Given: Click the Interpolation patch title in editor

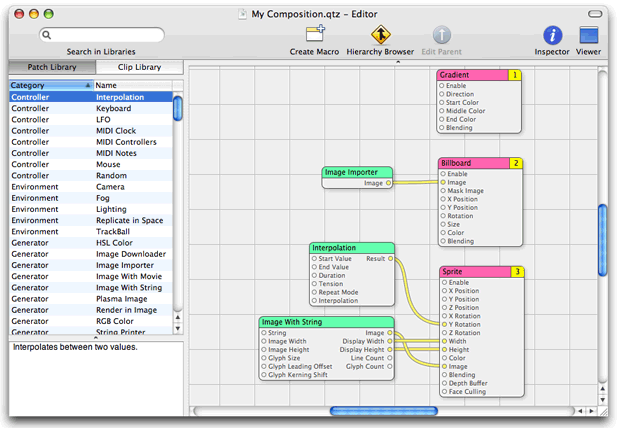Looking at the screenshot, I should (x=352, y=248).
